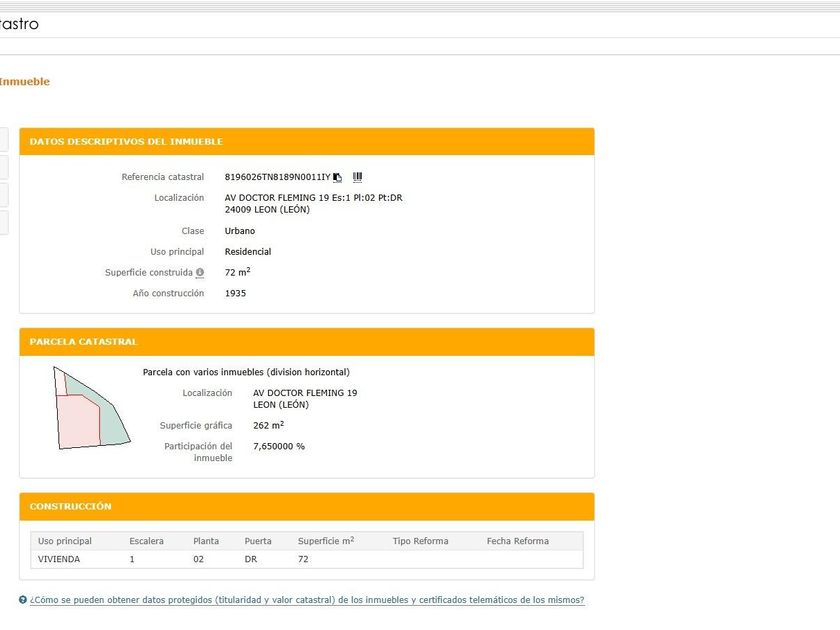Open the protected data help link at the bottom
The width and height of the screenshot is (840, 630).
coord(307,600)
